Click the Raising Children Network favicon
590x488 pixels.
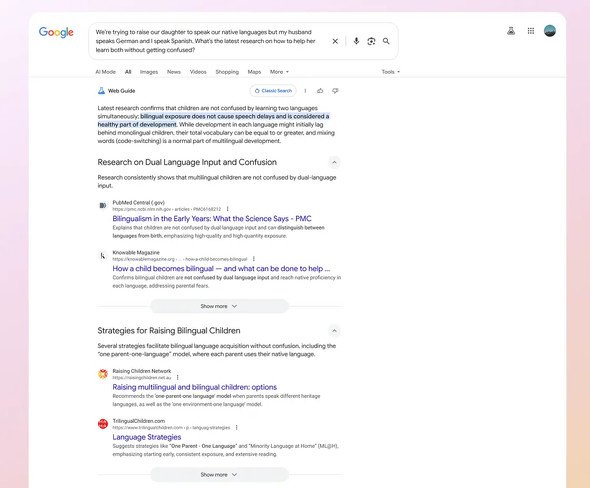point(103,374)
